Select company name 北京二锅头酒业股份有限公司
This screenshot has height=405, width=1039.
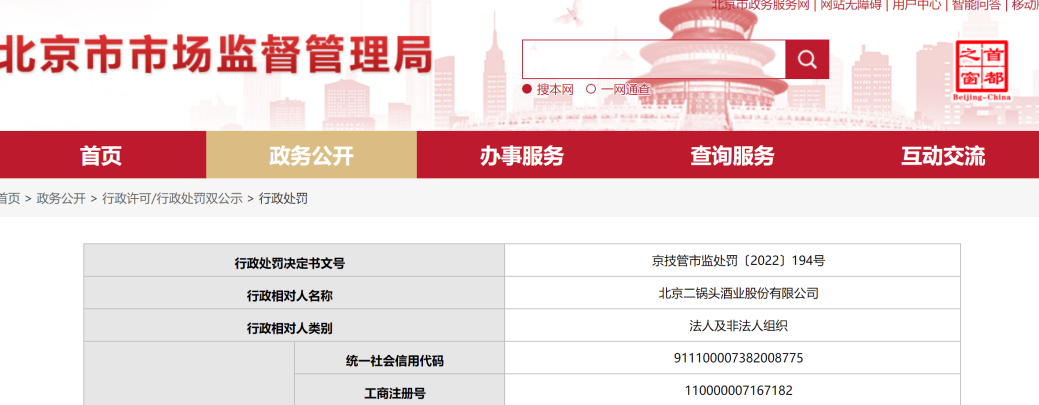[738, 293]
